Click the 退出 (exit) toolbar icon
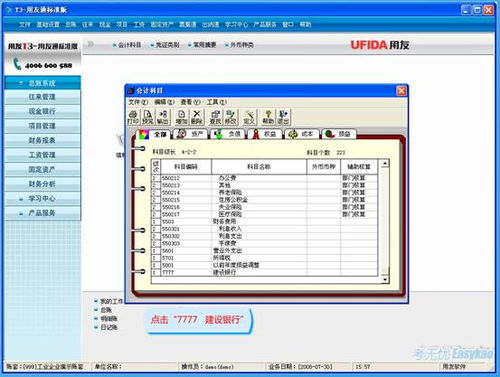The height and width of the screenshot is (377, 500). coord(283,117)
